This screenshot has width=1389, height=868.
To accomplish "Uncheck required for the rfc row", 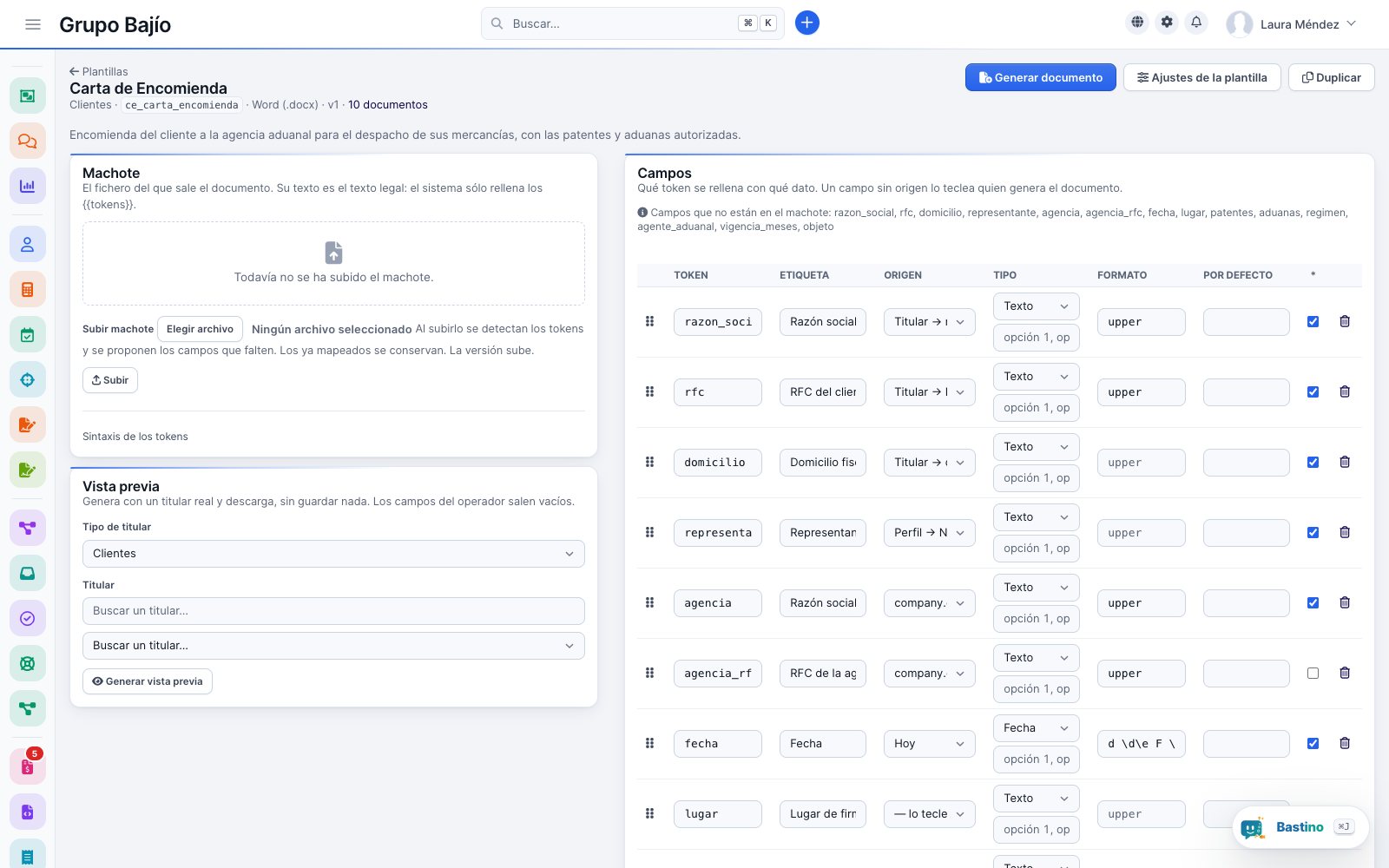I will 1313,391.
